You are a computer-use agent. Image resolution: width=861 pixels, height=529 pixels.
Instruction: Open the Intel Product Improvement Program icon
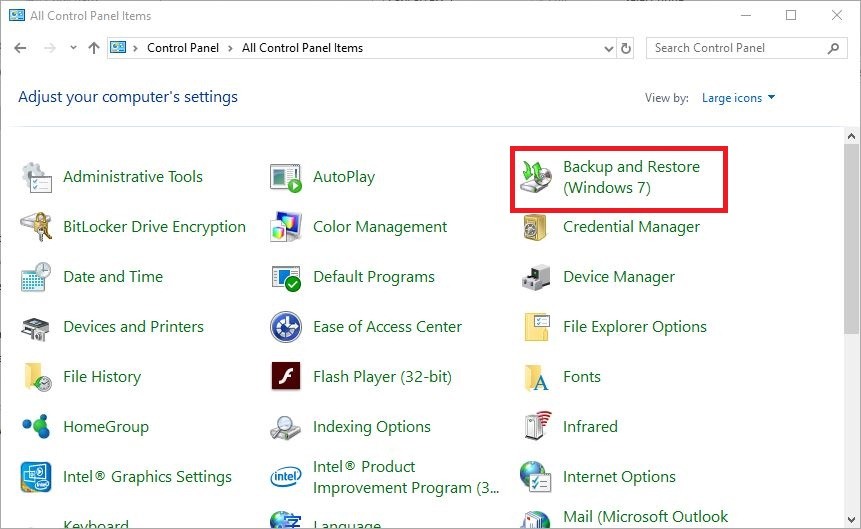(x=286, y=477)
